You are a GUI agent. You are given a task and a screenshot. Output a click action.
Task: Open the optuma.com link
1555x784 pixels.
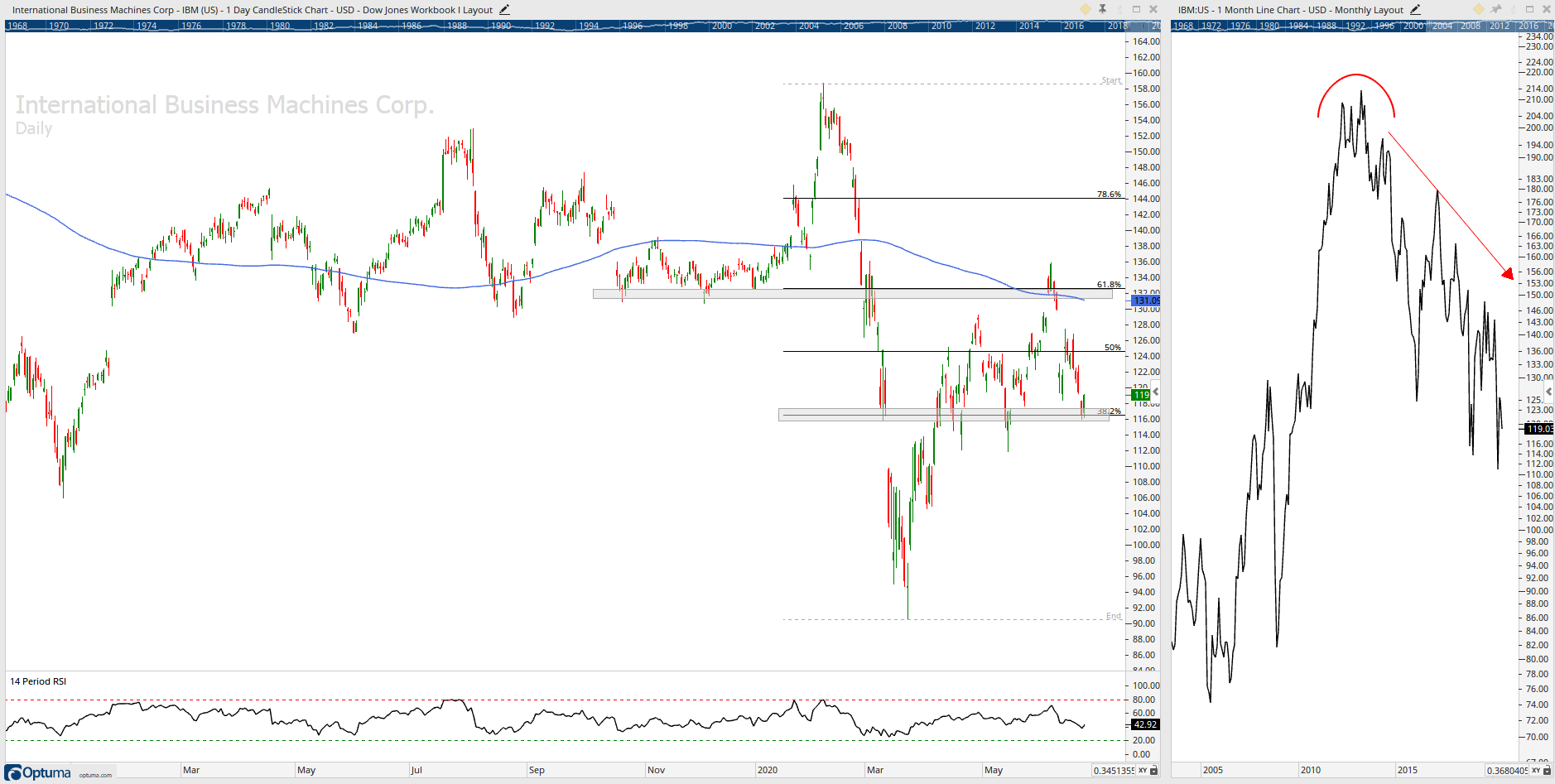95,775
